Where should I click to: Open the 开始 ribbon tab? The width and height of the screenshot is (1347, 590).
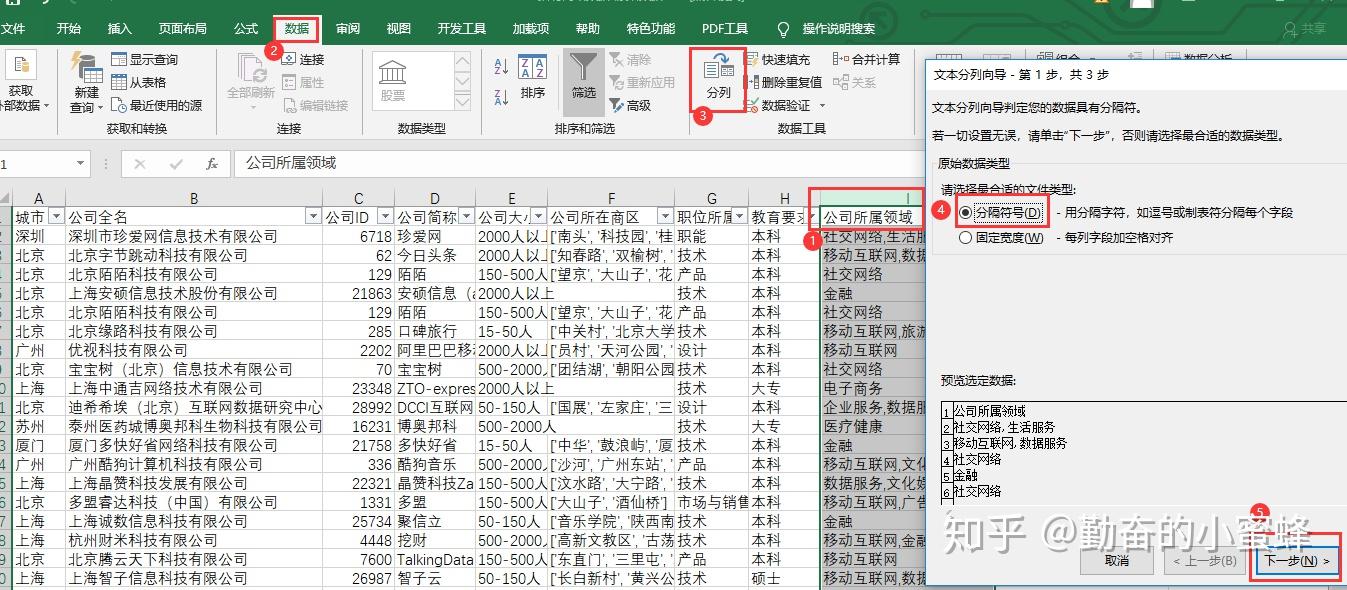pos(69,29)
